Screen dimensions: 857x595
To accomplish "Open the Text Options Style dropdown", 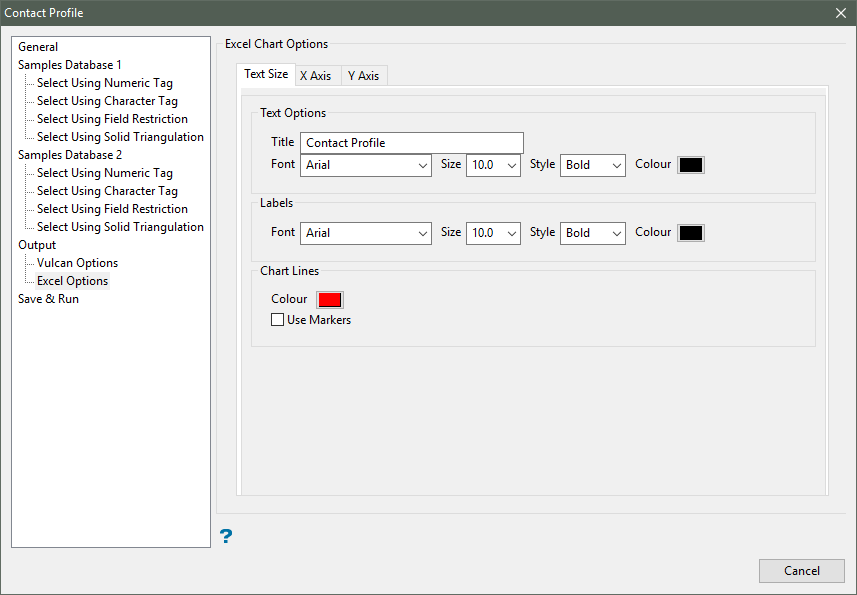I will 593,165.
